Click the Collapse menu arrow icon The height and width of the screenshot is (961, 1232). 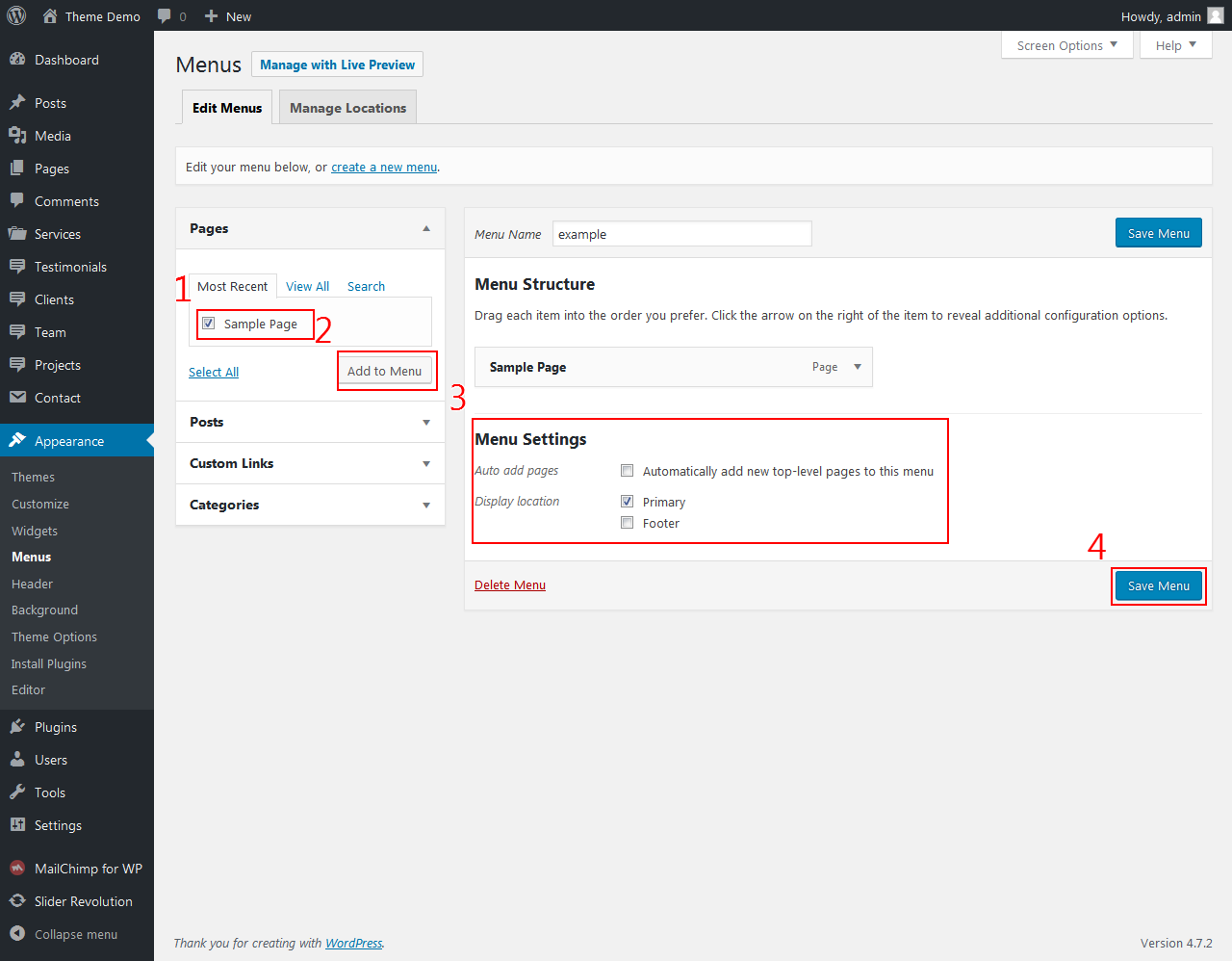[x=17, y=934]
